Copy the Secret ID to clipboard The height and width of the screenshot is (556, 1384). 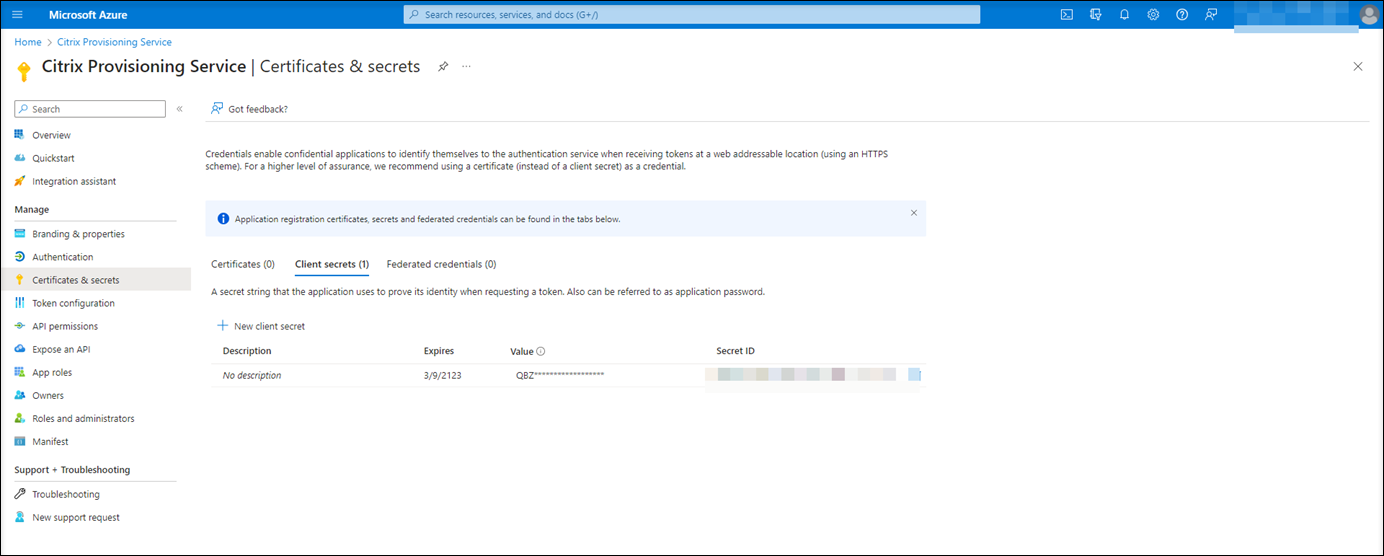pos(914,375)
